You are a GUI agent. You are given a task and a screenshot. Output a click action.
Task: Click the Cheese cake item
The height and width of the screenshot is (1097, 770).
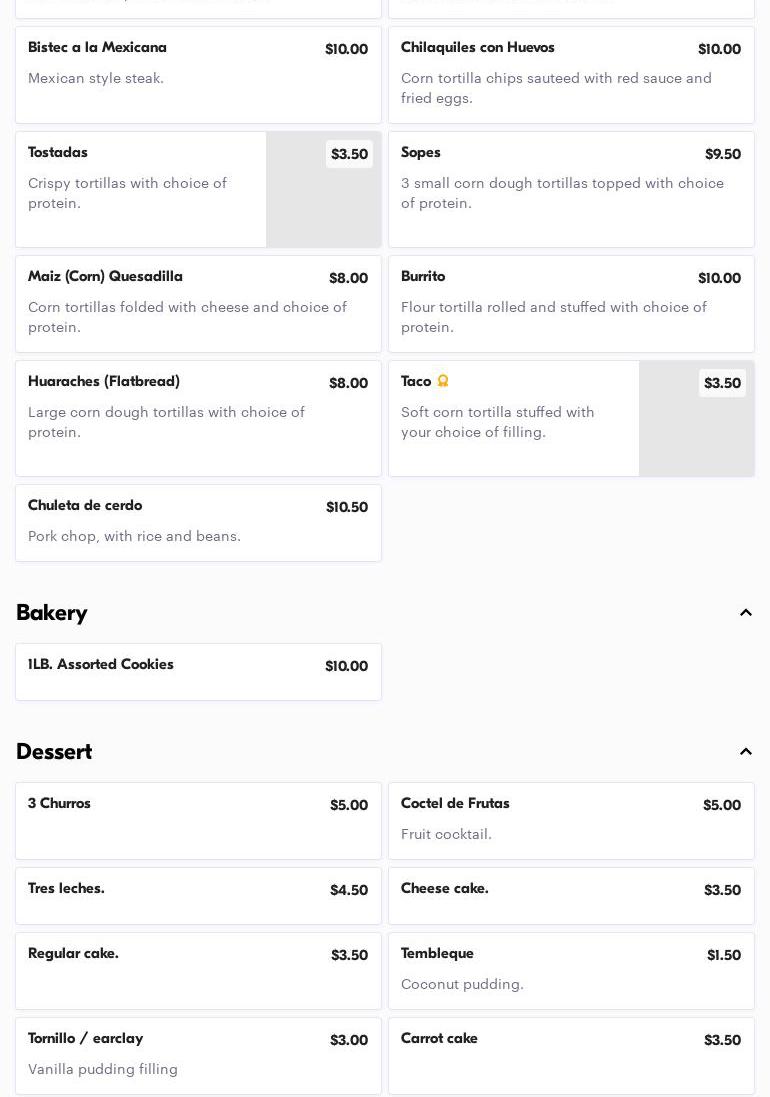tap(571, 895)
